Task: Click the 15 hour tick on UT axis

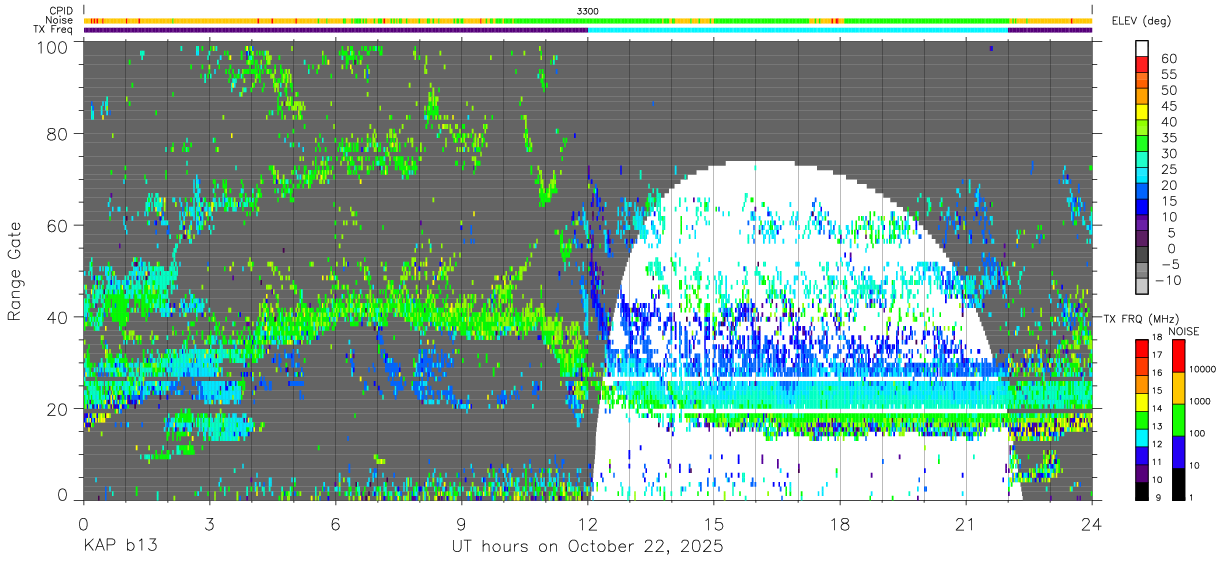Action: coord(714,524)
